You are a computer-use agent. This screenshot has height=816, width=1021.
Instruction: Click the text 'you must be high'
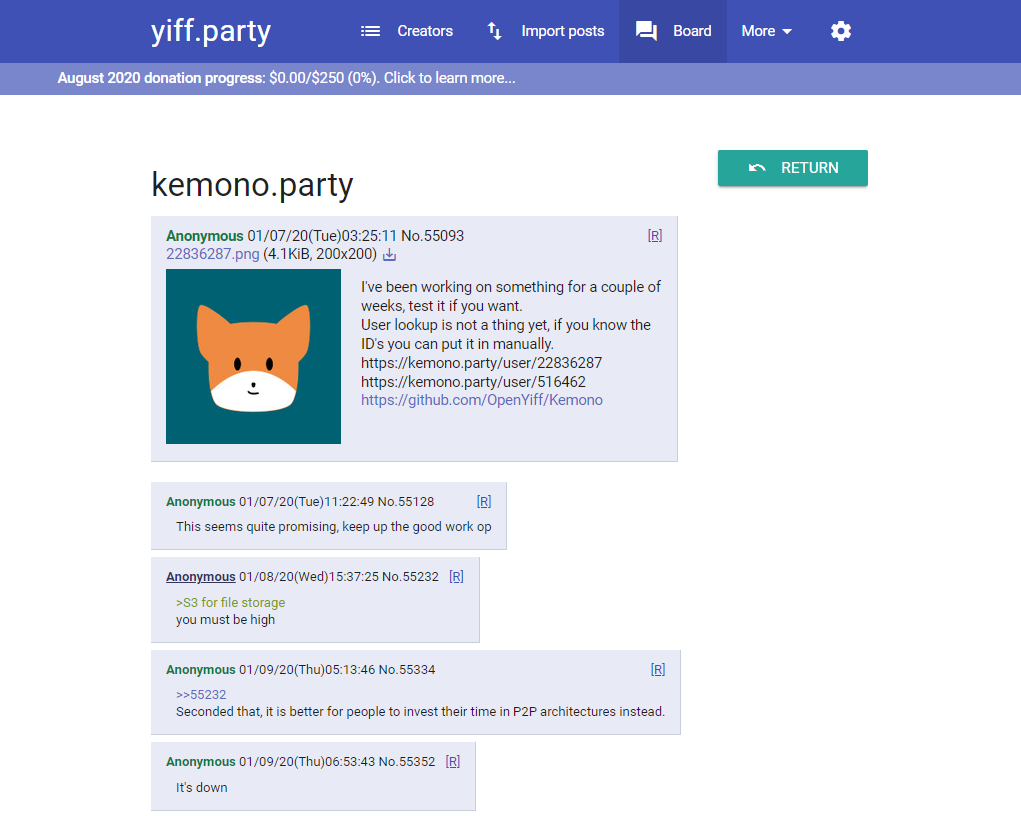[x=225, y=619]
